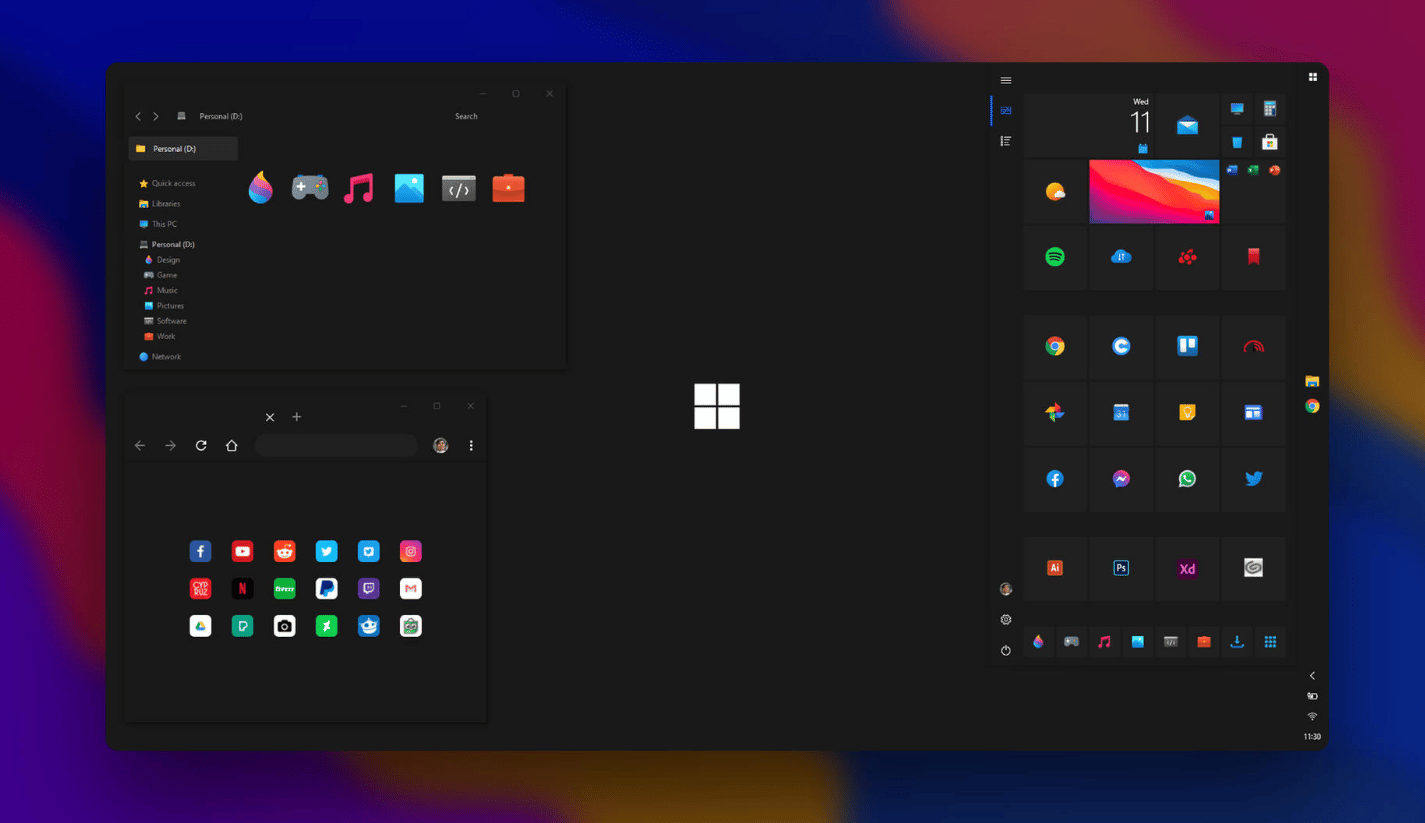
Task: Open Settings gear in Start menu
Action: 1006,620
